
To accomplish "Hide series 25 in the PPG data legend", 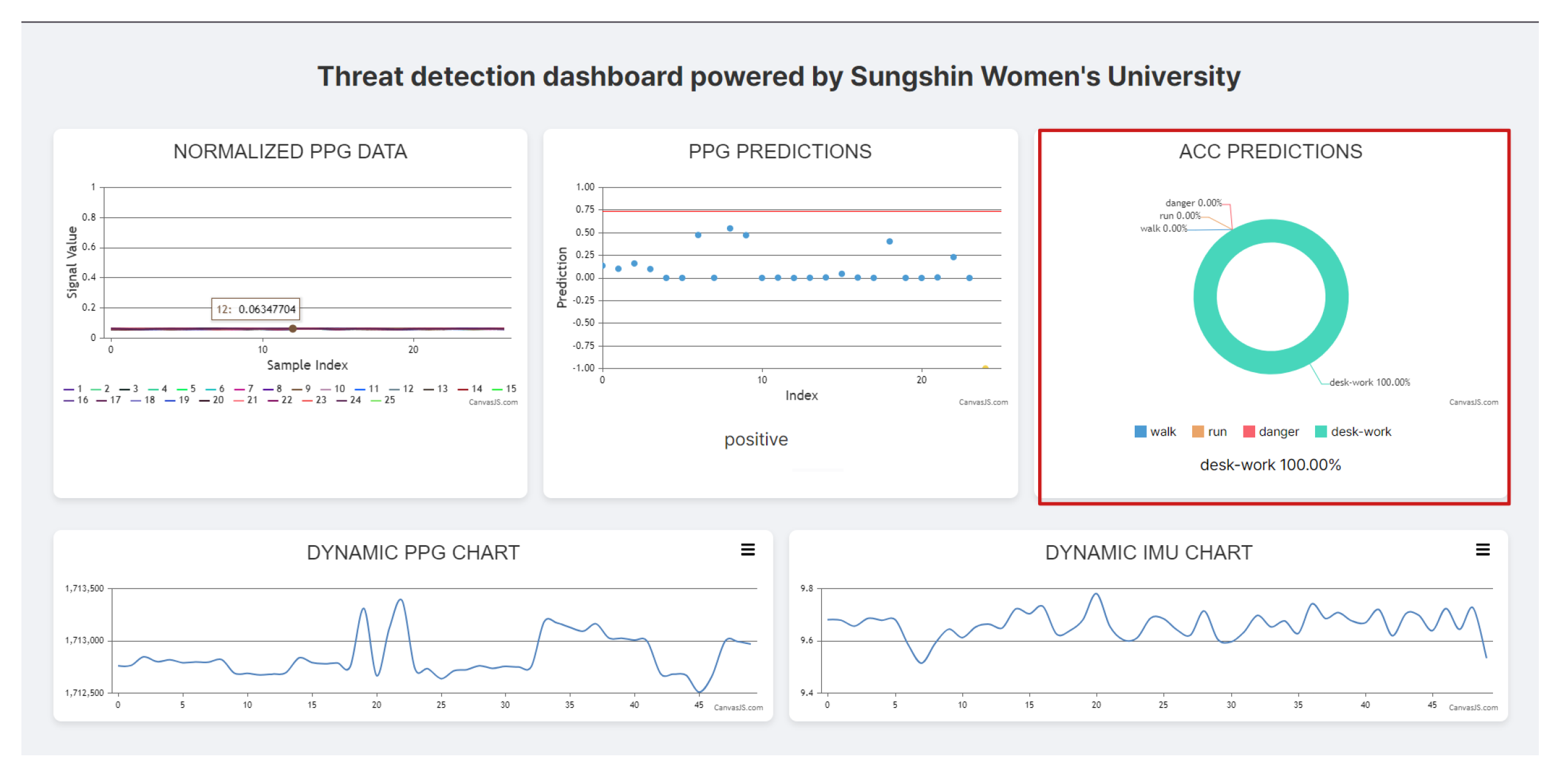I will (383, 400).
